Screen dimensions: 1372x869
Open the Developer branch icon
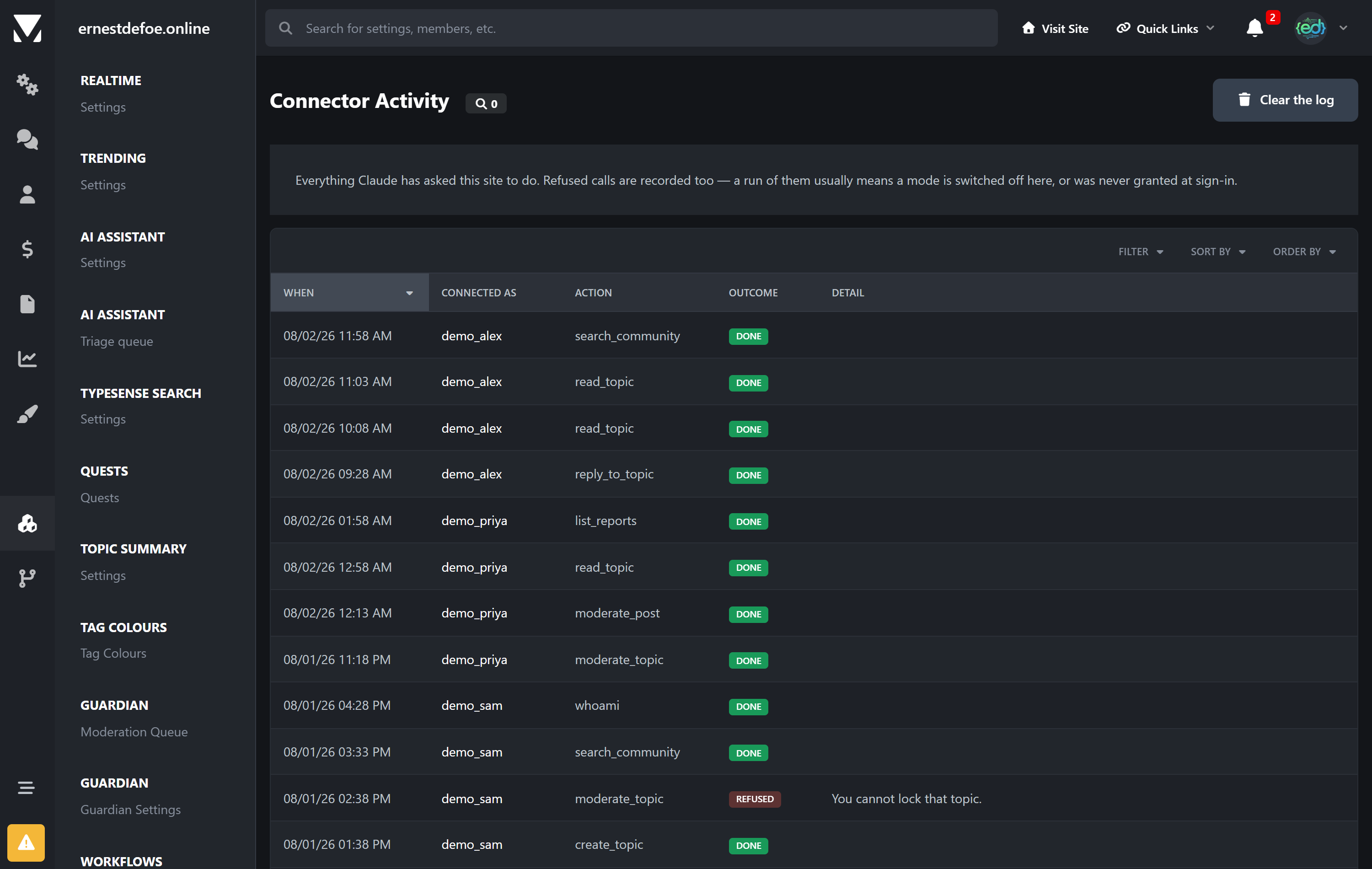[27, 578]
